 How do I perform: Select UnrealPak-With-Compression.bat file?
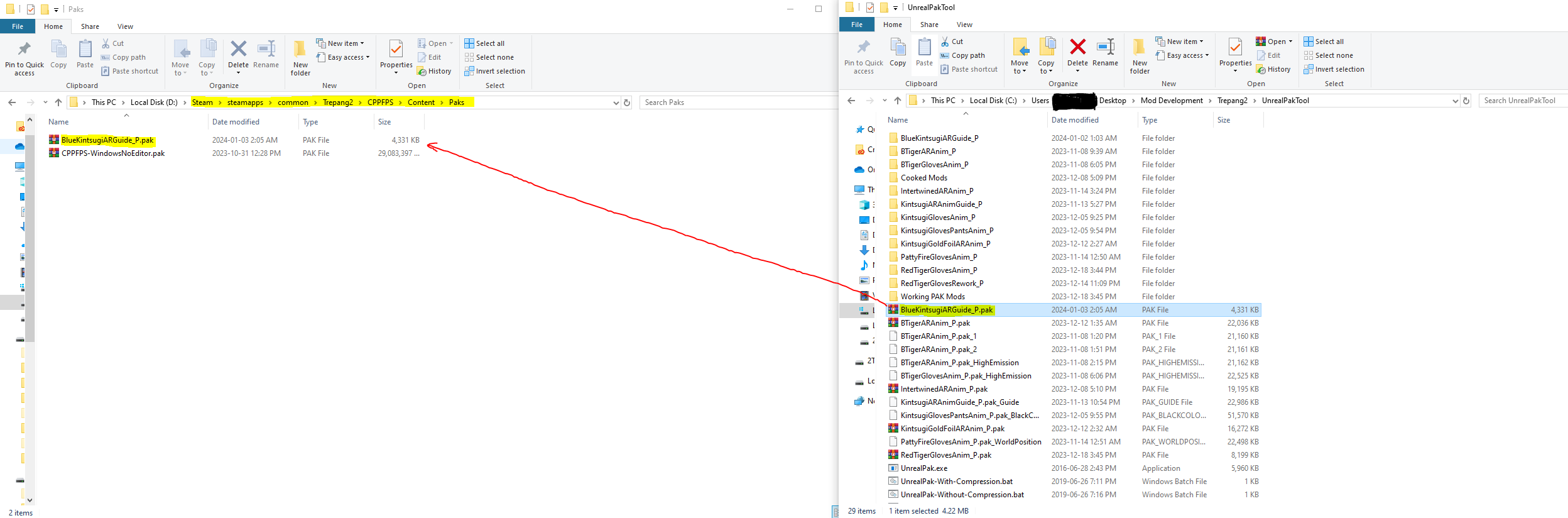point(956,482)
